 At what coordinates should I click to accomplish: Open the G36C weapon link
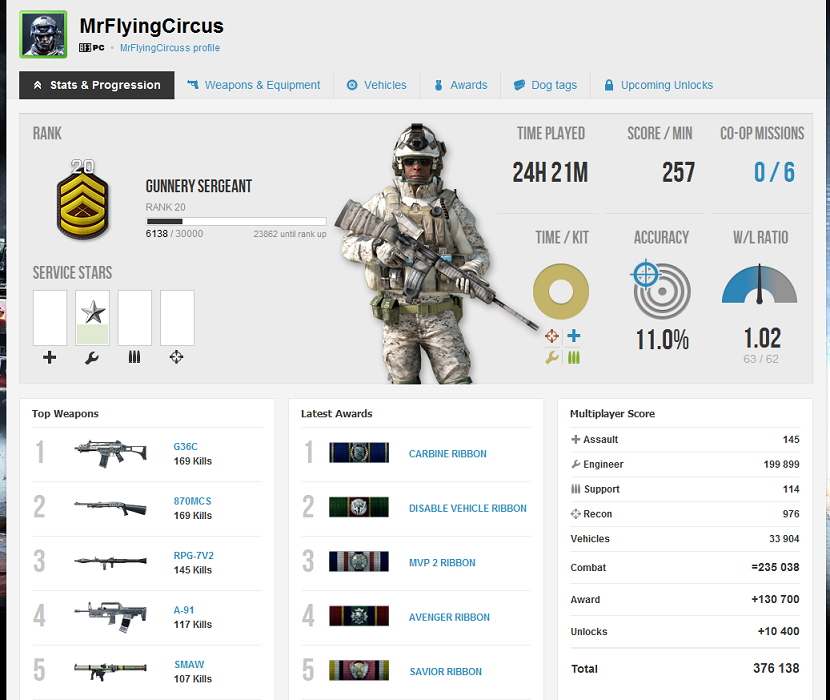click(x=185, y=447)
